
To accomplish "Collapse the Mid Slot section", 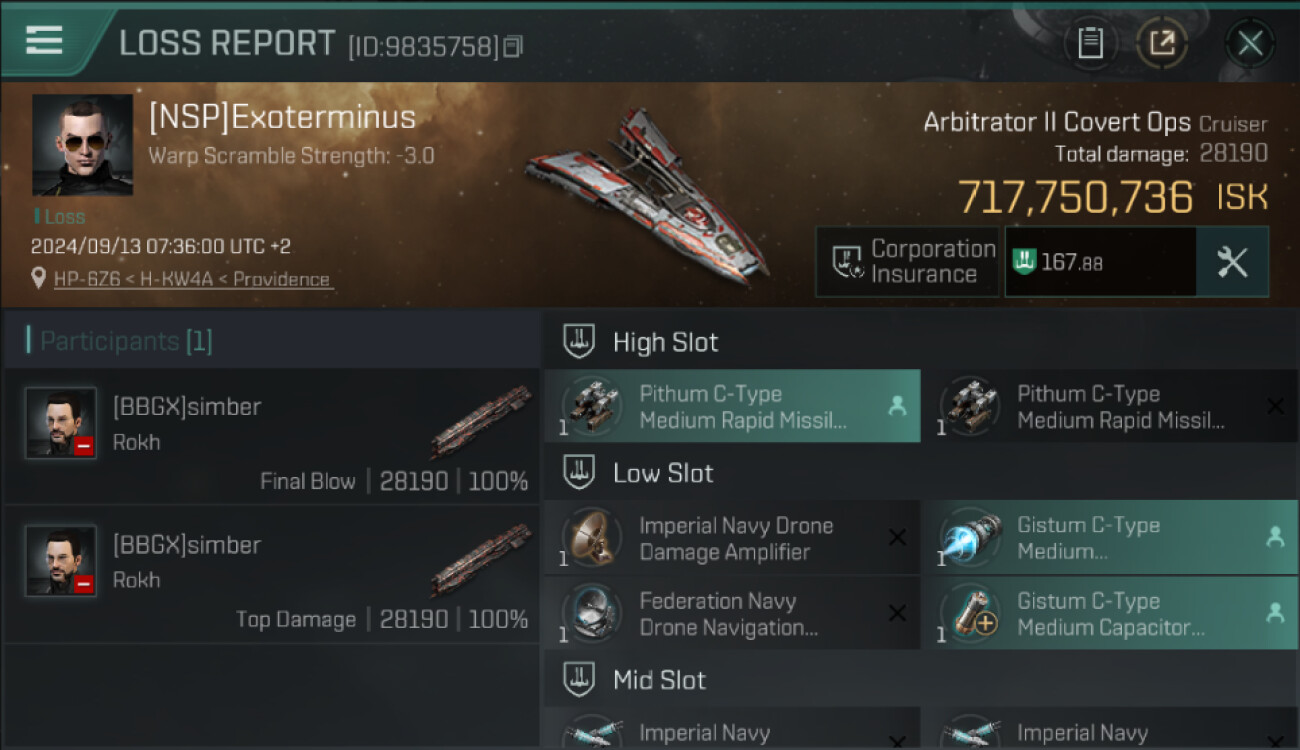I will (x=659, y=680).
